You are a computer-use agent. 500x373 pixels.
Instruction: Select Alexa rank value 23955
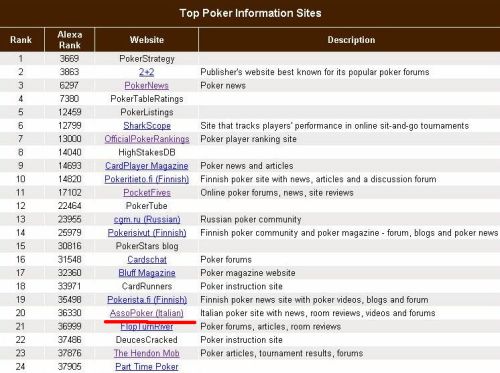click(x=70, y=219)
